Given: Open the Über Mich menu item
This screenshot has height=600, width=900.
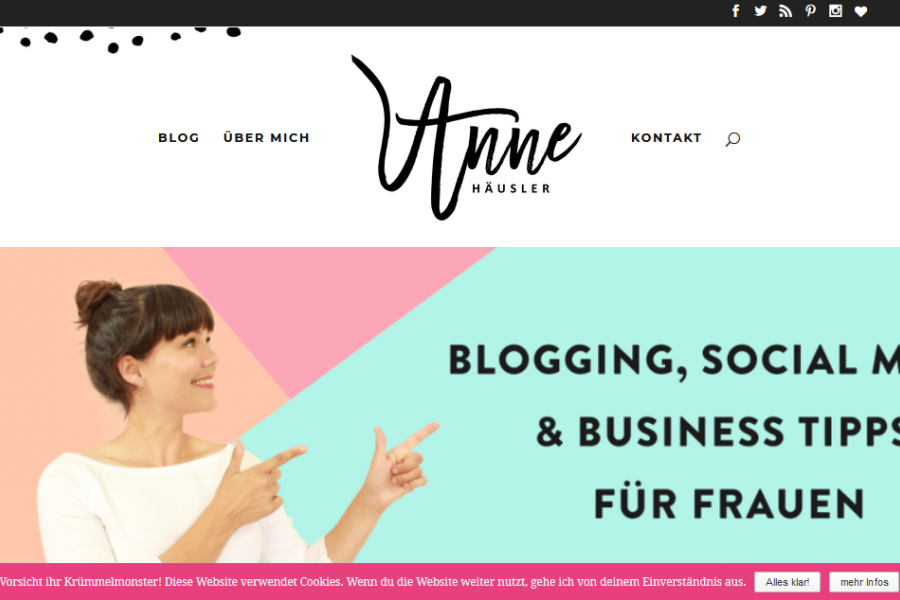Looking at the screenshot, I should [x=266, y=137].
